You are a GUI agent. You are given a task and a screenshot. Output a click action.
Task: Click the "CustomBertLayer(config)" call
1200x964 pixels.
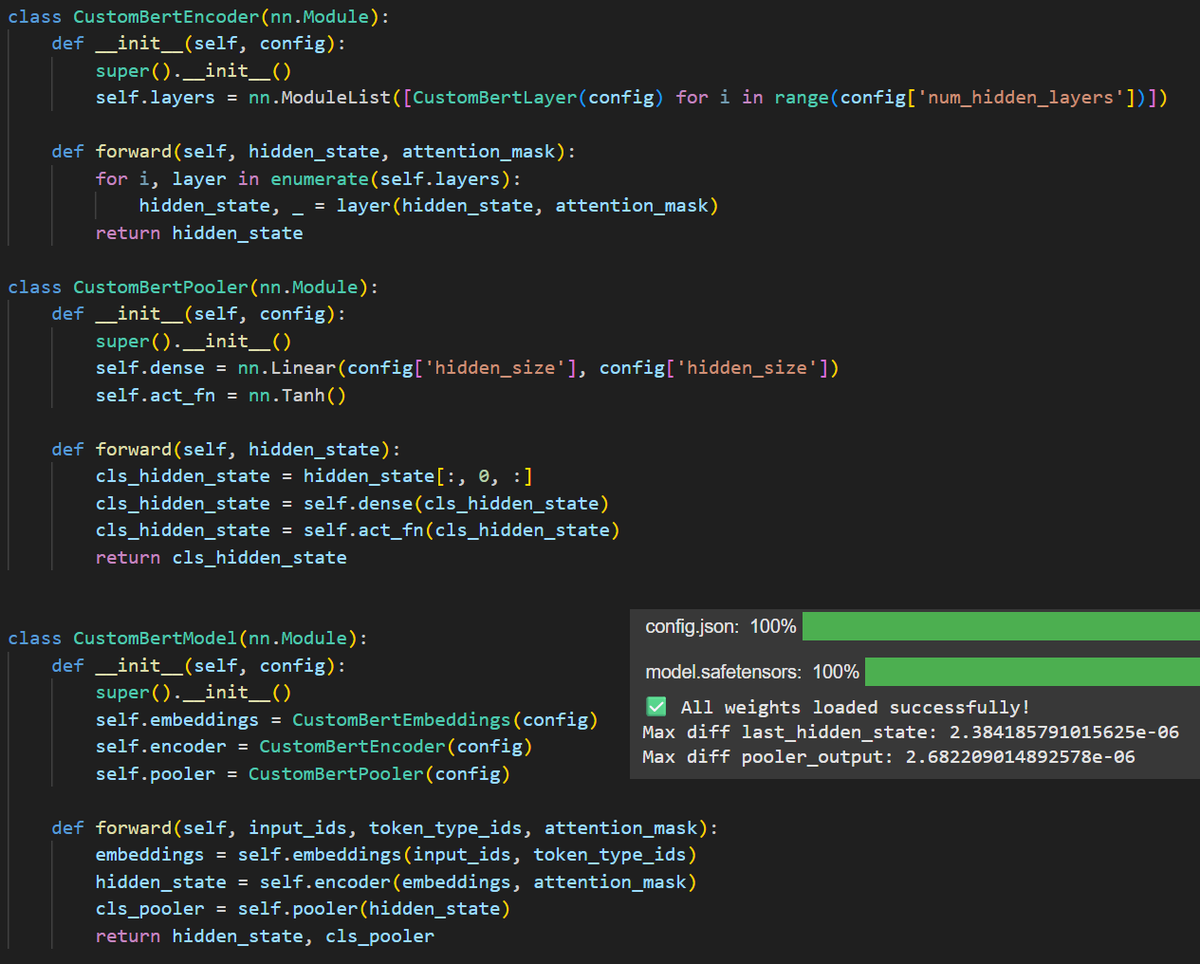point(538,97)
